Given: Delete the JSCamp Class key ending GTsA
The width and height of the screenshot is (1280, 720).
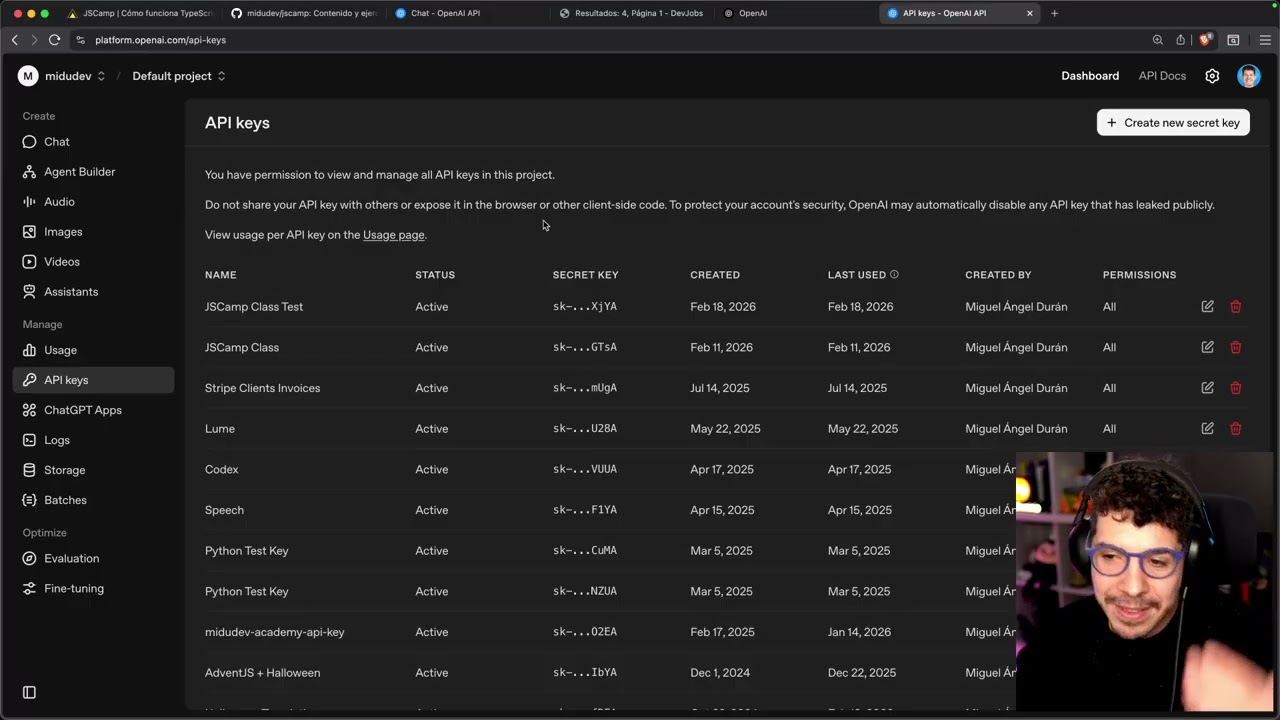Looking at the screenshot, I should pyautogui.click(x=1235, y=347).
